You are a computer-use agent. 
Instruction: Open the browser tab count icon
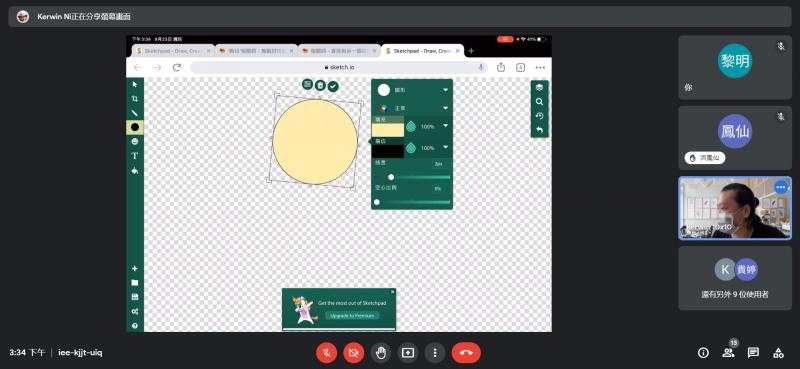tap(520, 67)
